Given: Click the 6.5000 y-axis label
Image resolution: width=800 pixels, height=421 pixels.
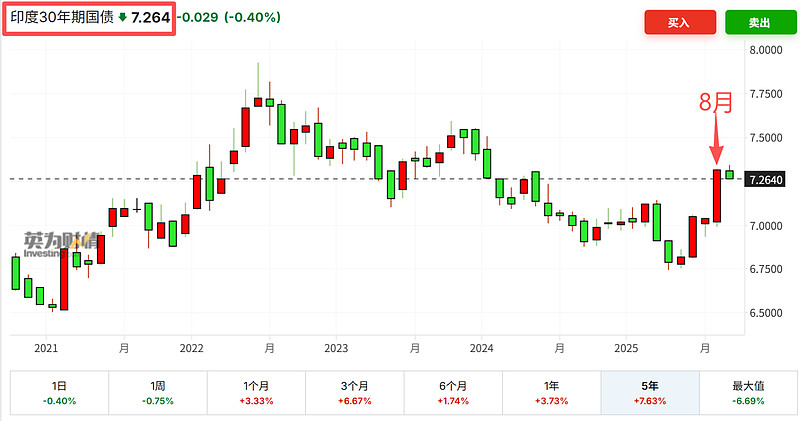Looking at the screenshot, I should (x=766, y=313).
